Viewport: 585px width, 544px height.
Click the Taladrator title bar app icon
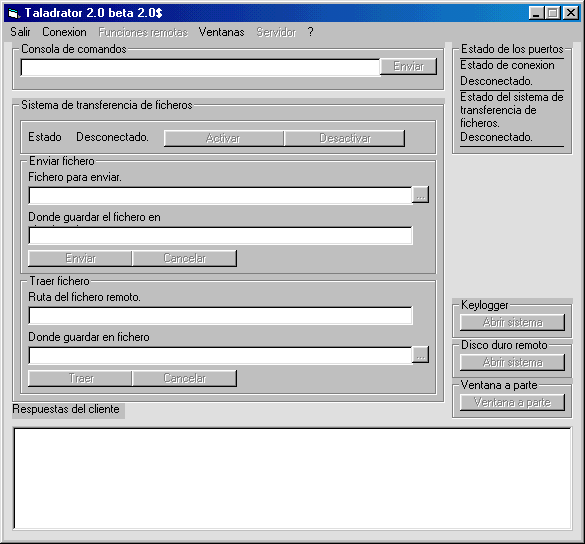point(14,13)
